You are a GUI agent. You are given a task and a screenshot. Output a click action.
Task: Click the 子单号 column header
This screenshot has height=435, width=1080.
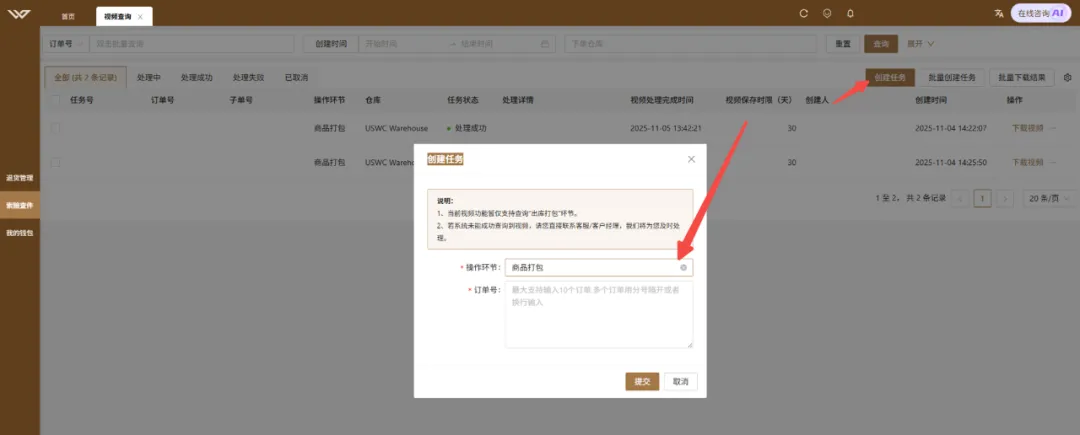tap(241, 100)
